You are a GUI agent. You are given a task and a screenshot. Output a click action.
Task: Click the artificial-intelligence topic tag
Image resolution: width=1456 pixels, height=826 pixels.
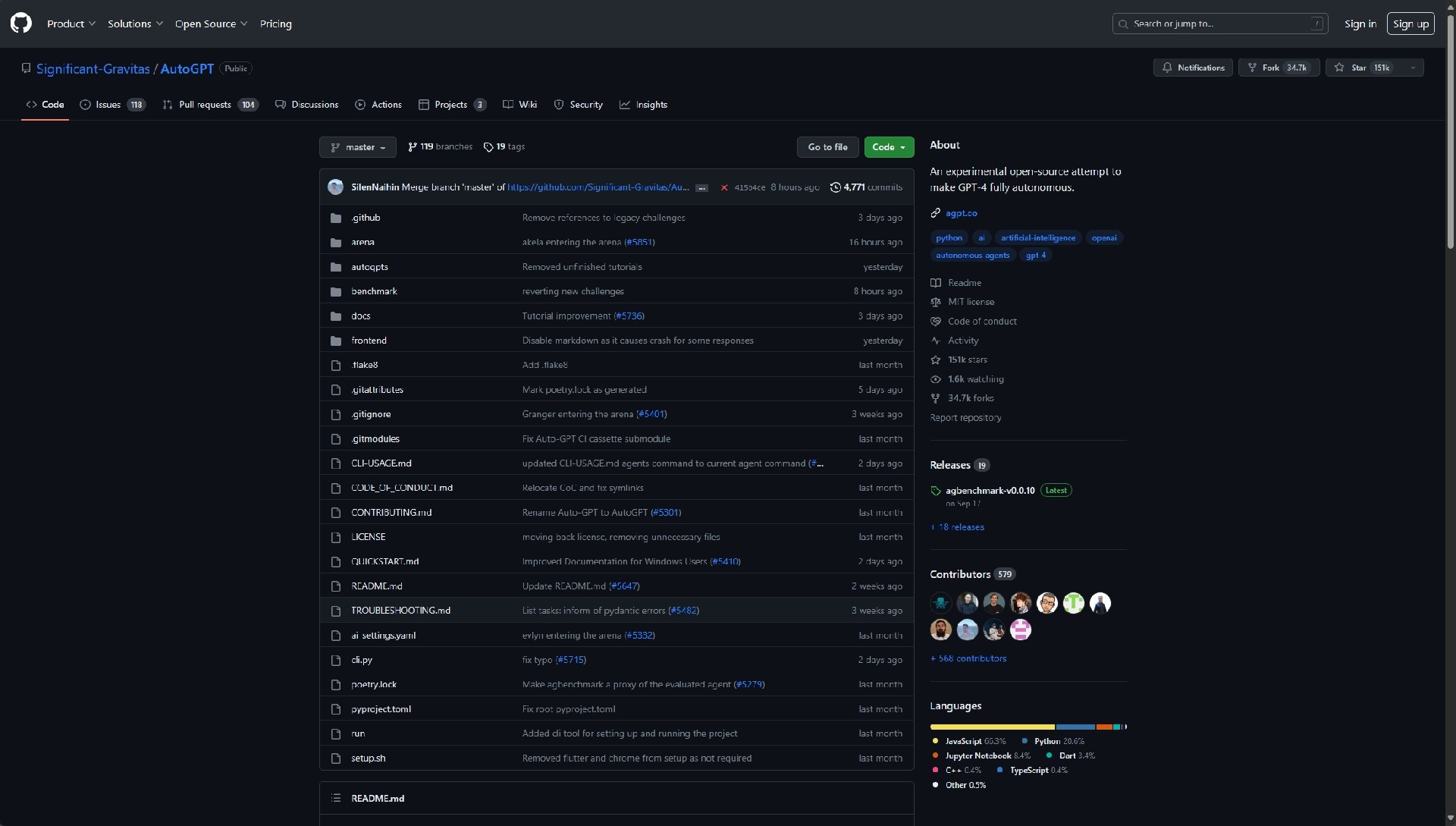pyautogui.click(x=1037, y=237)
